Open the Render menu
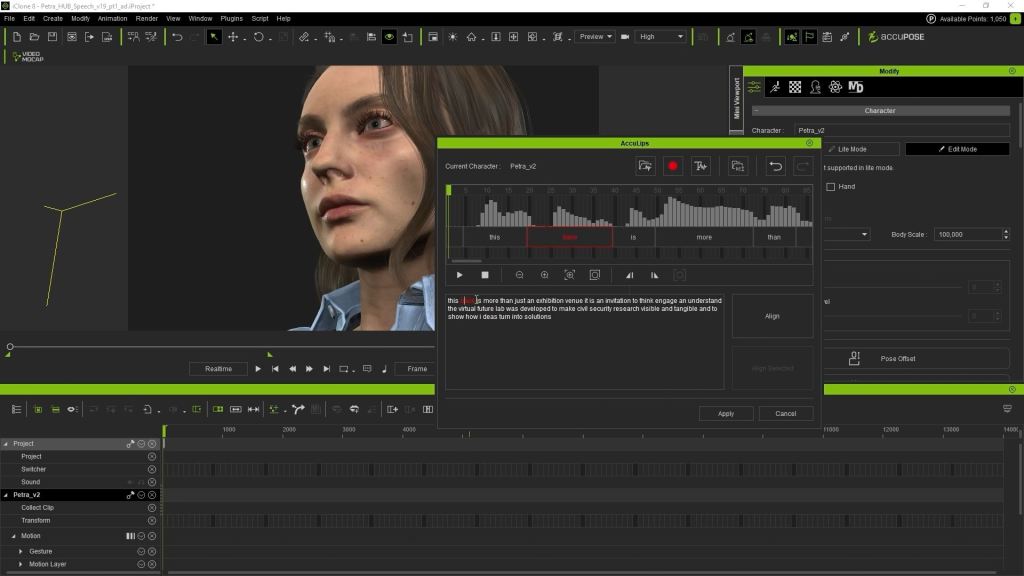Screen dimensions: 1024x576 [x=146, y=19]
